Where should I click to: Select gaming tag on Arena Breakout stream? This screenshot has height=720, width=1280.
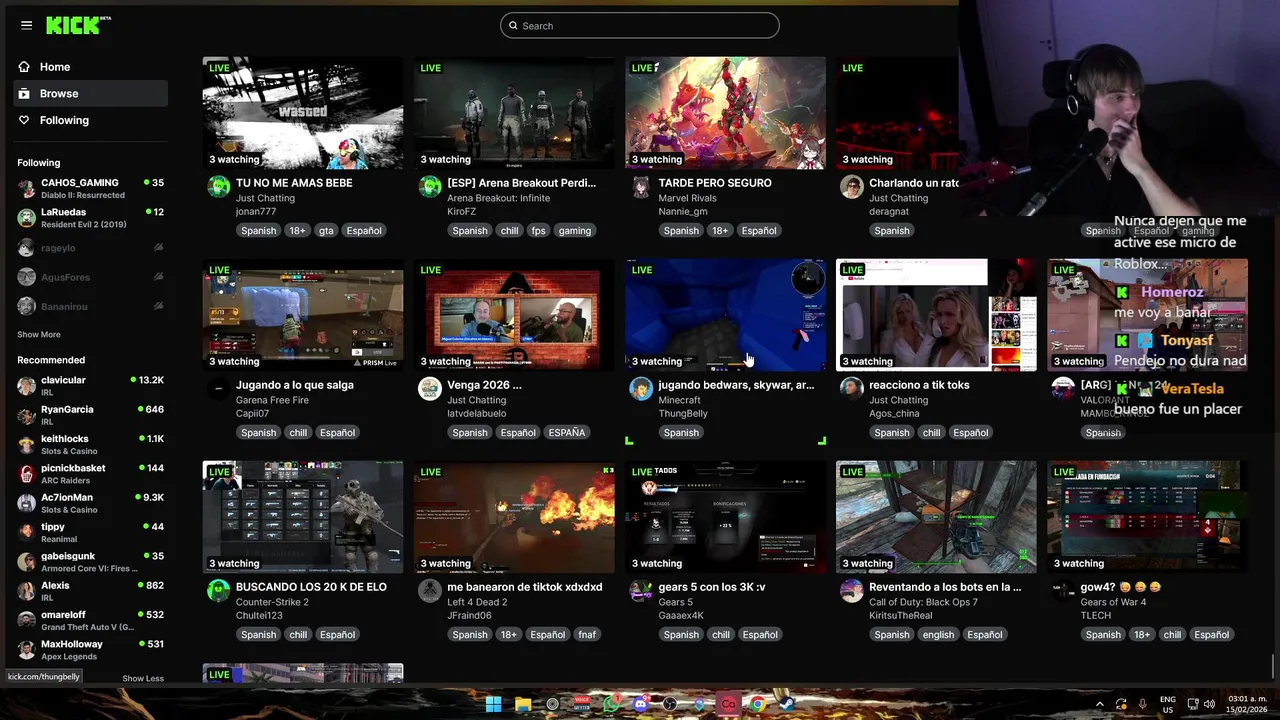click(574, 230)
